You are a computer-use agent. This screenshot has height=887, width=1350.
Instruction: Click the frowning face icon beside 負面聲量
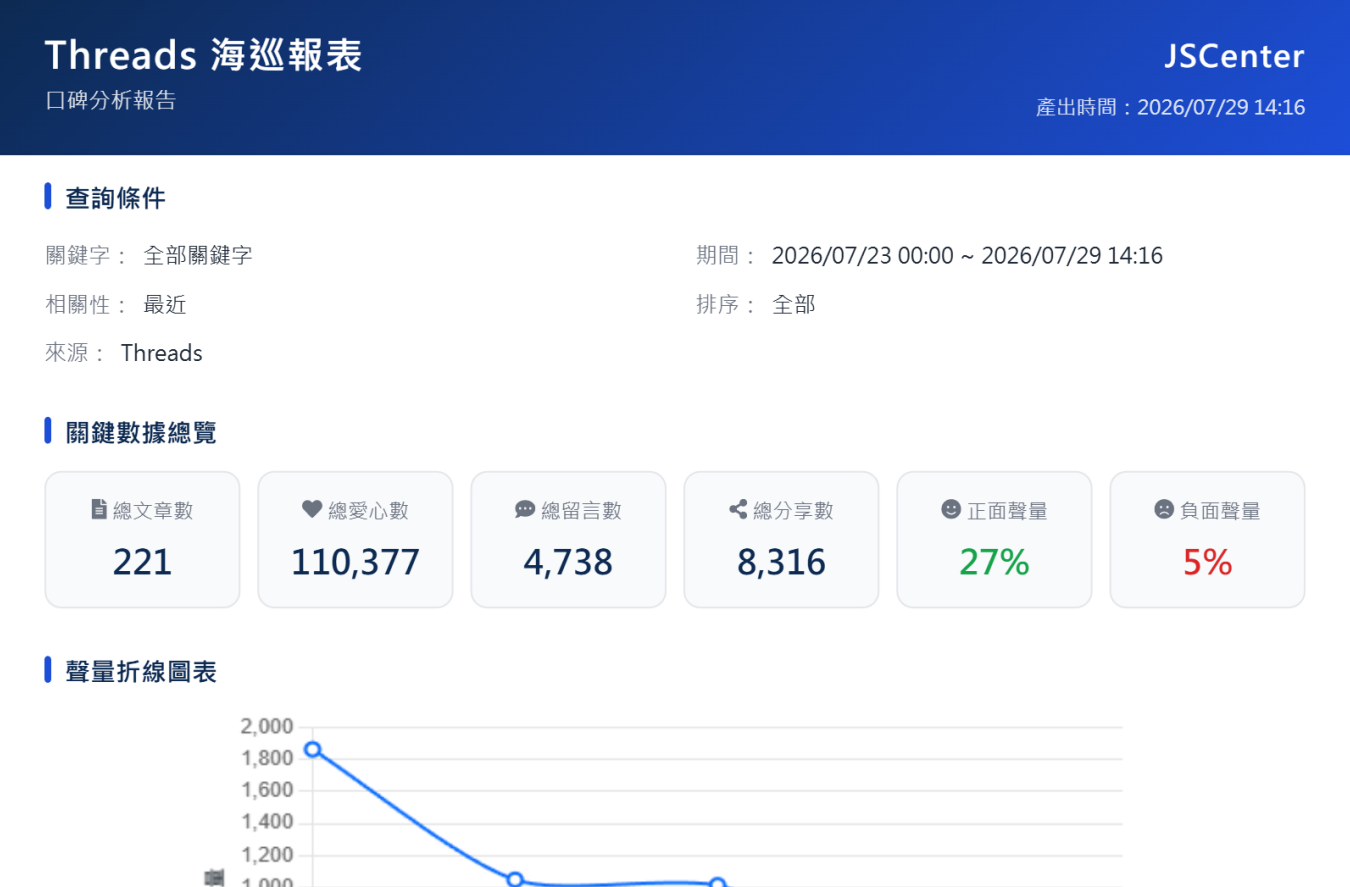pos(1164,510)
